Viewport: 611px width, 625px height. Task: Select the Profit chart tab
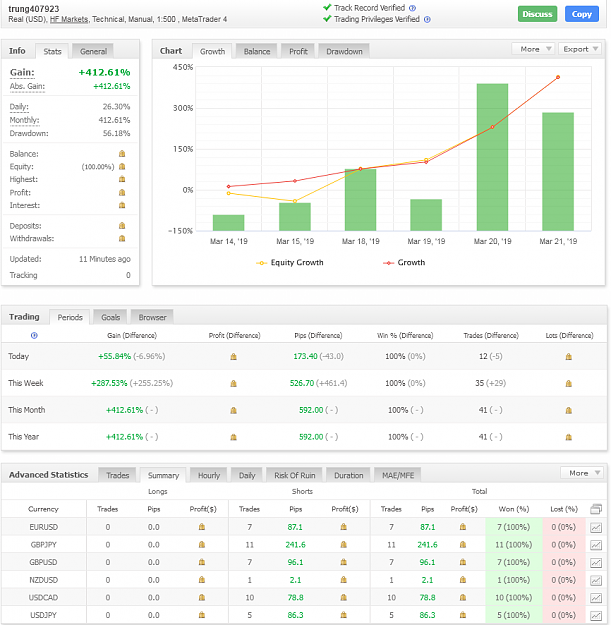[298, 51]
